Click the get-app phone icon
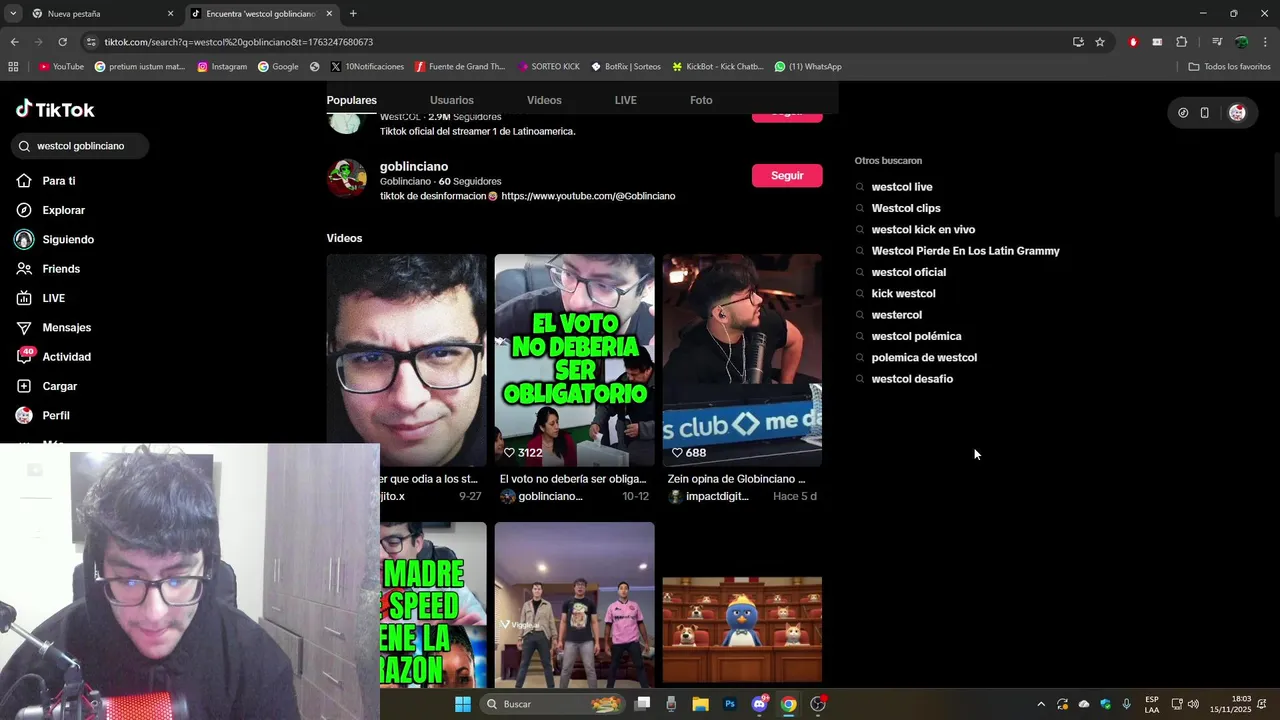Image resolution: width=1280 pixels, height=720 pixels. click(x=1205, y=113)
